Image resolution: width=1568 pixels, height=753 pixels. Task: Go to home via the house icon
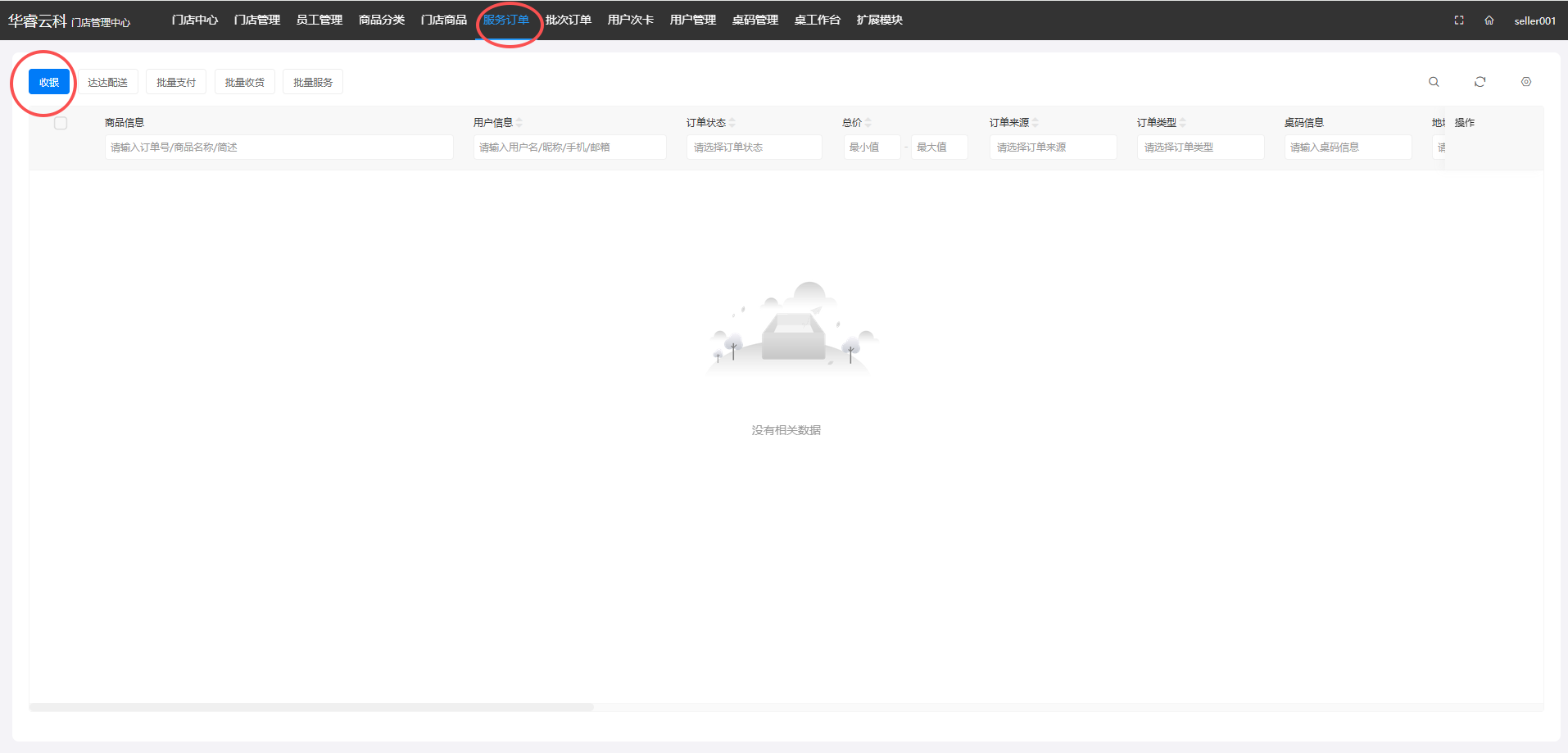(x=1489, y=20)
